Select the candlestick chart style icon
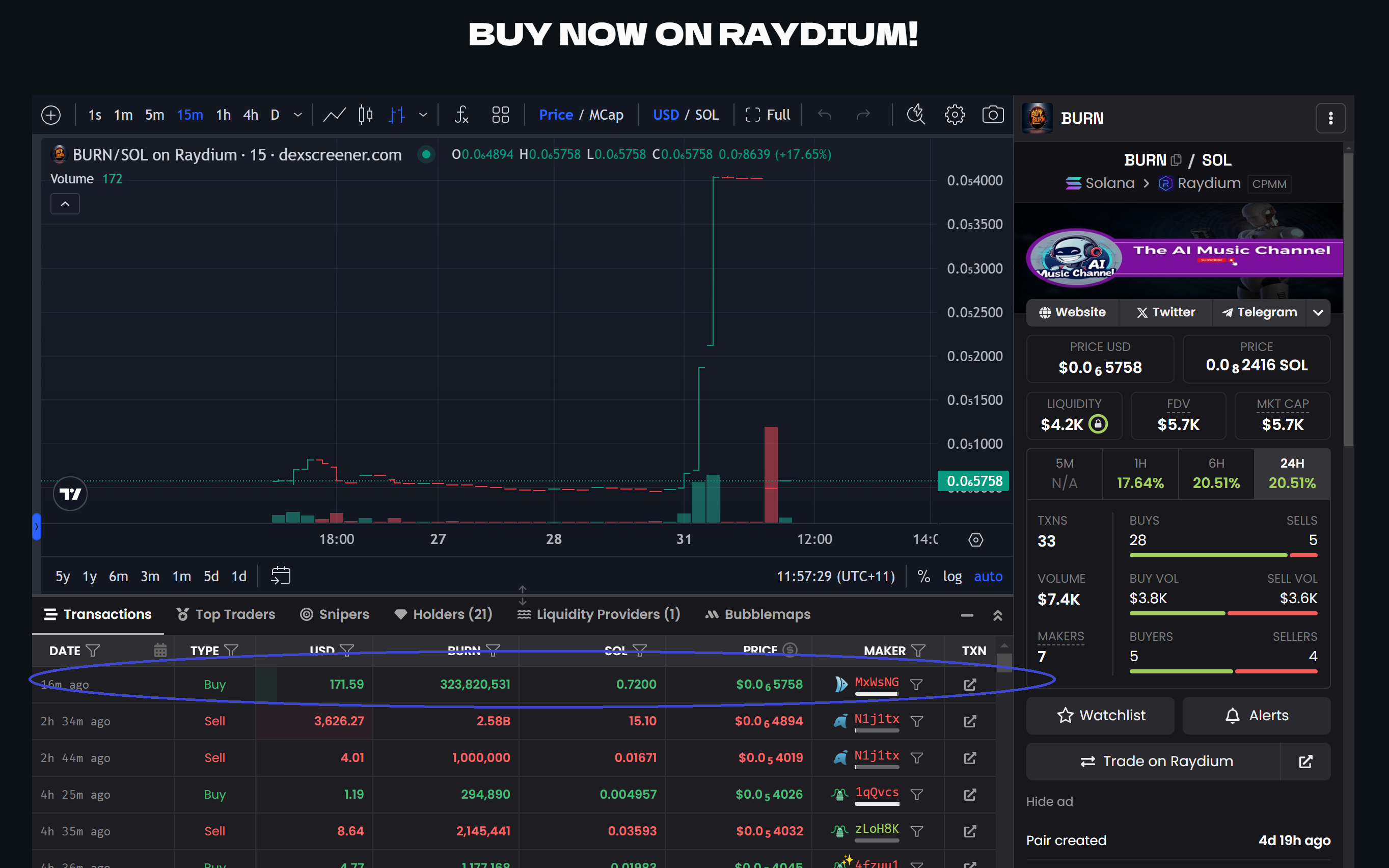Image resolution: width=1389 pixels, height=868 pixels. pyautogui.click(x=366, y=115)
